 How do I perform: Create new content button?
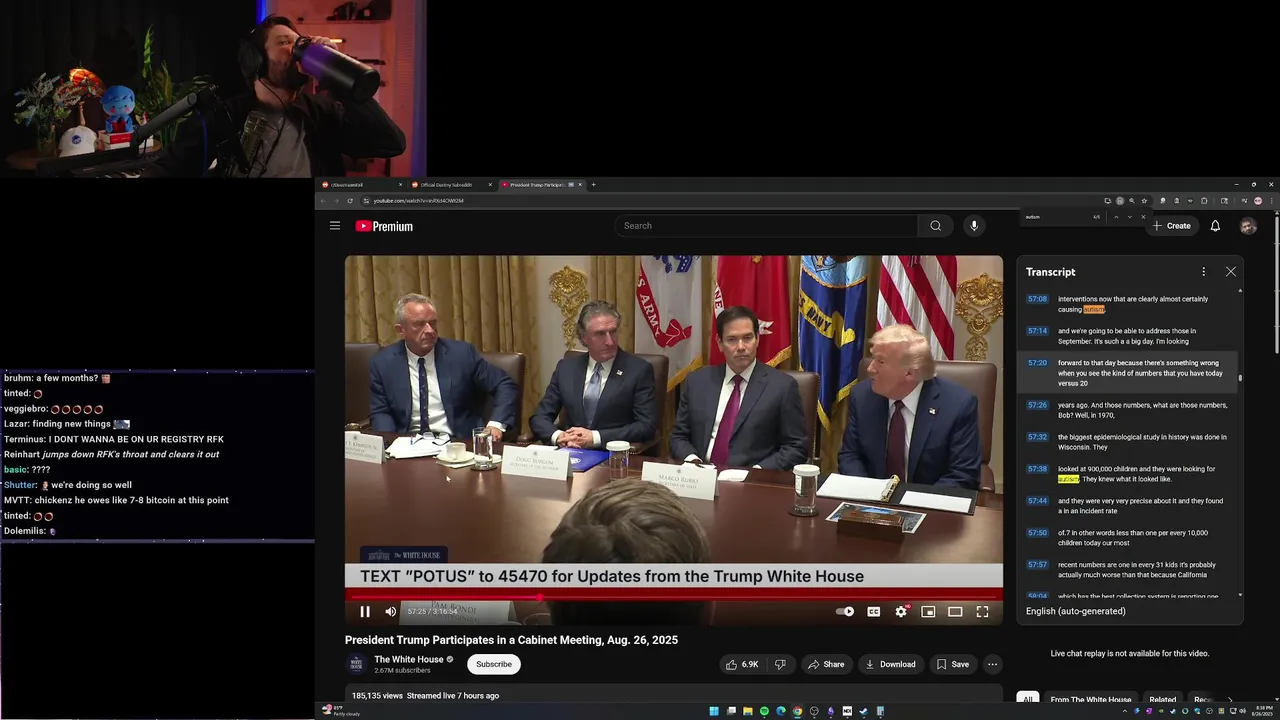(x=1172, y=226)
